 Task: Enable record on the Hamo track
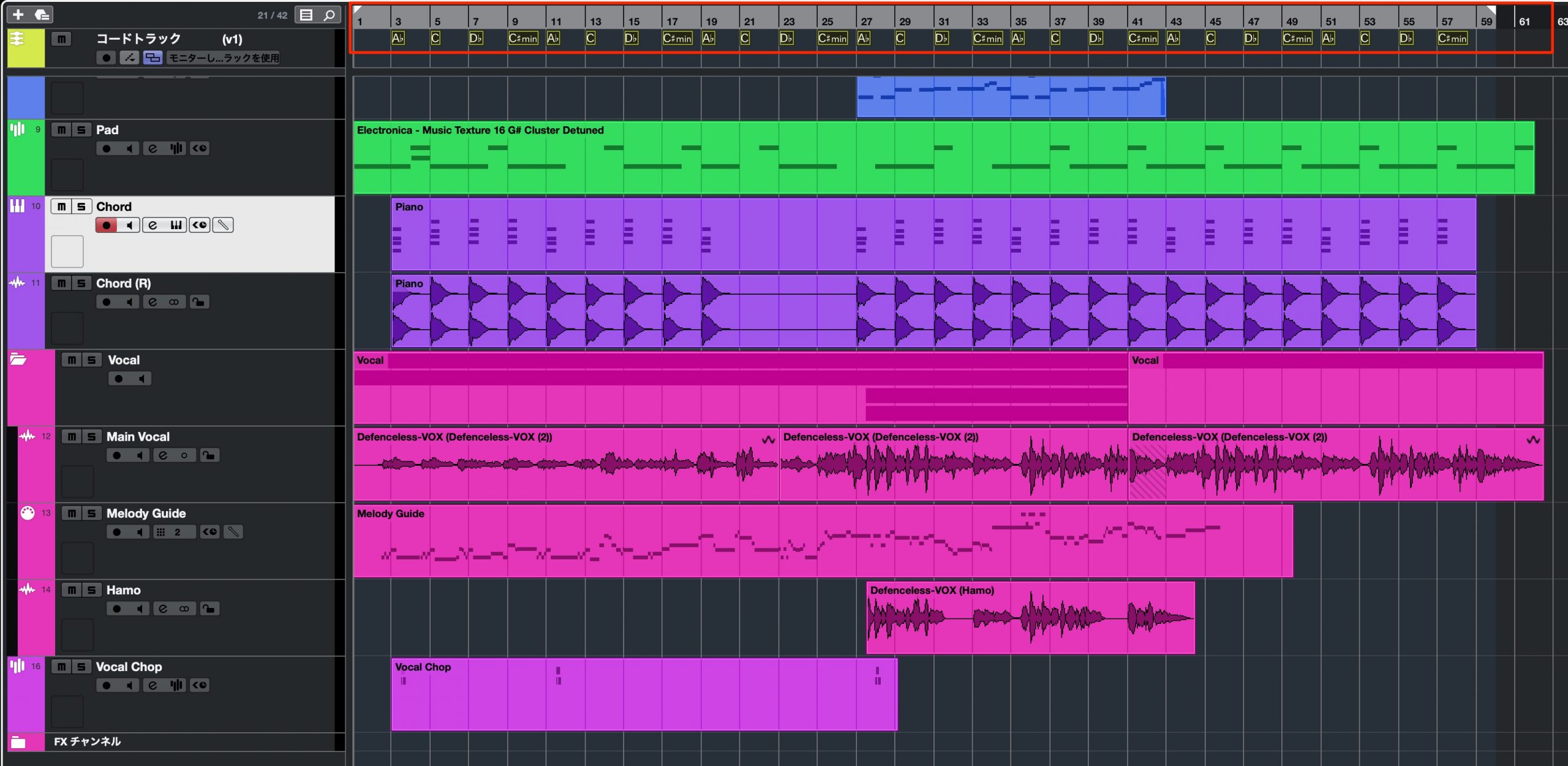click(x=117, y=609)
